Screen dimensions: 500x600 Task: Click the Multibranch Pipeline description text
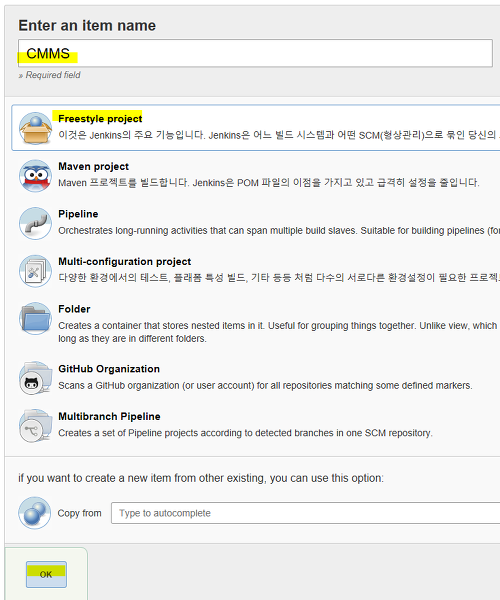(x=245, y=433)
